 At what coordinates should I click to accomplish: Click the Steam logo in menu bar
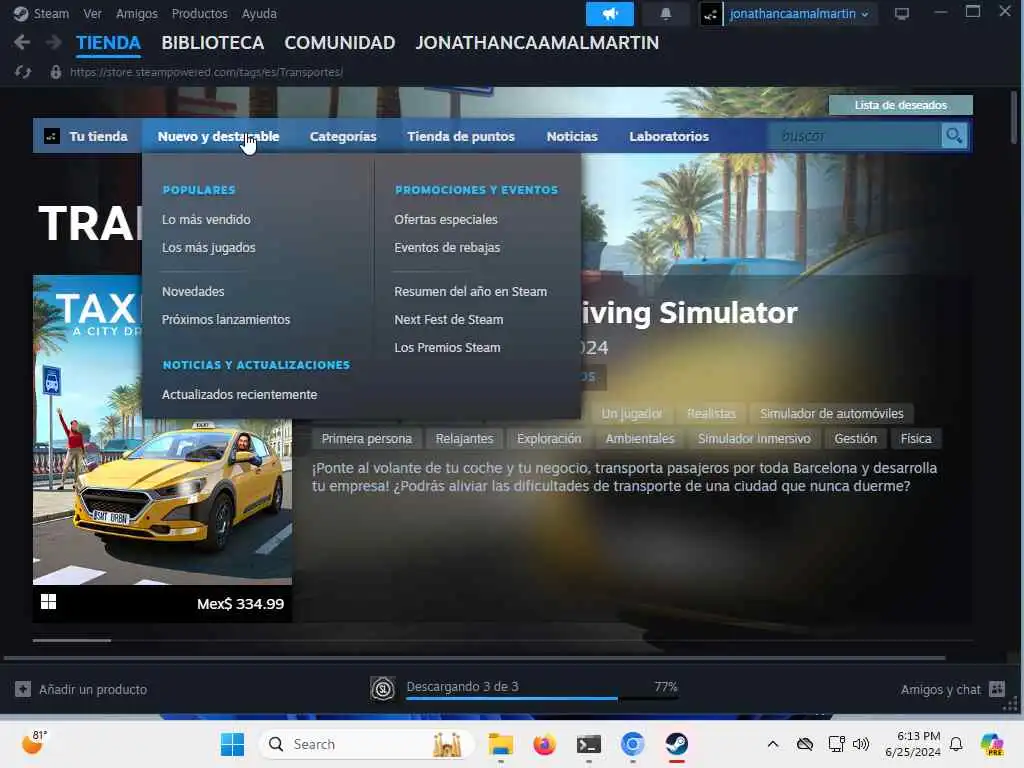(x=21, y=14)
